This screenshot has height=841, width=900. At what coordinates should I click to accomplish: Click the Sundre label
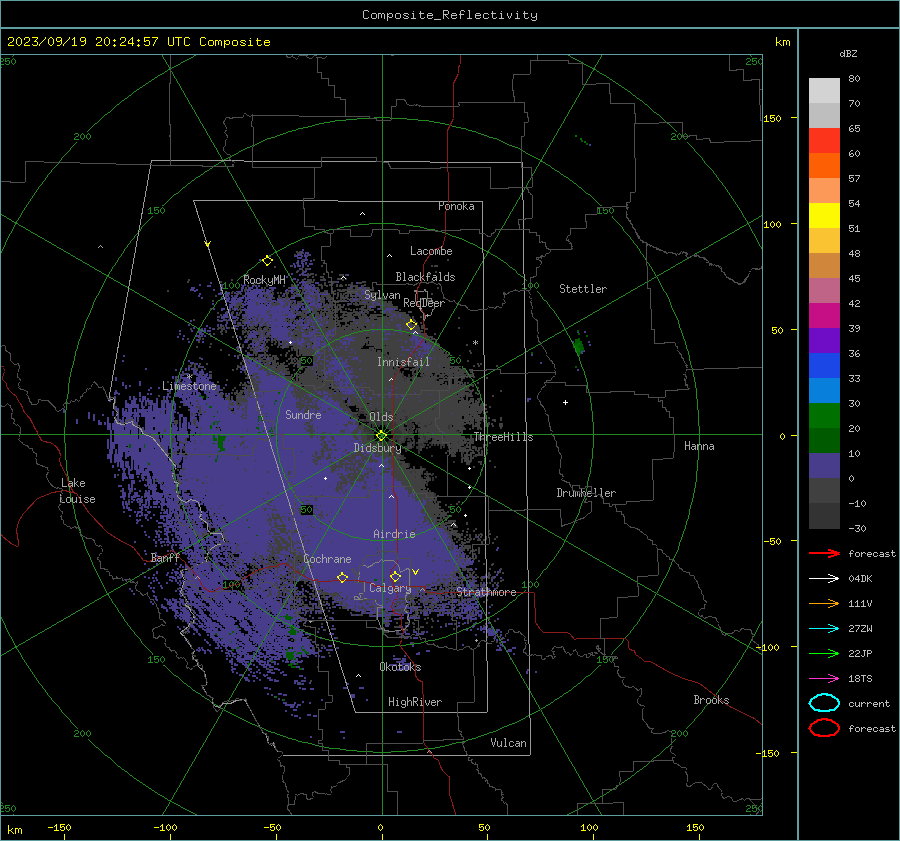click(303, 414)
